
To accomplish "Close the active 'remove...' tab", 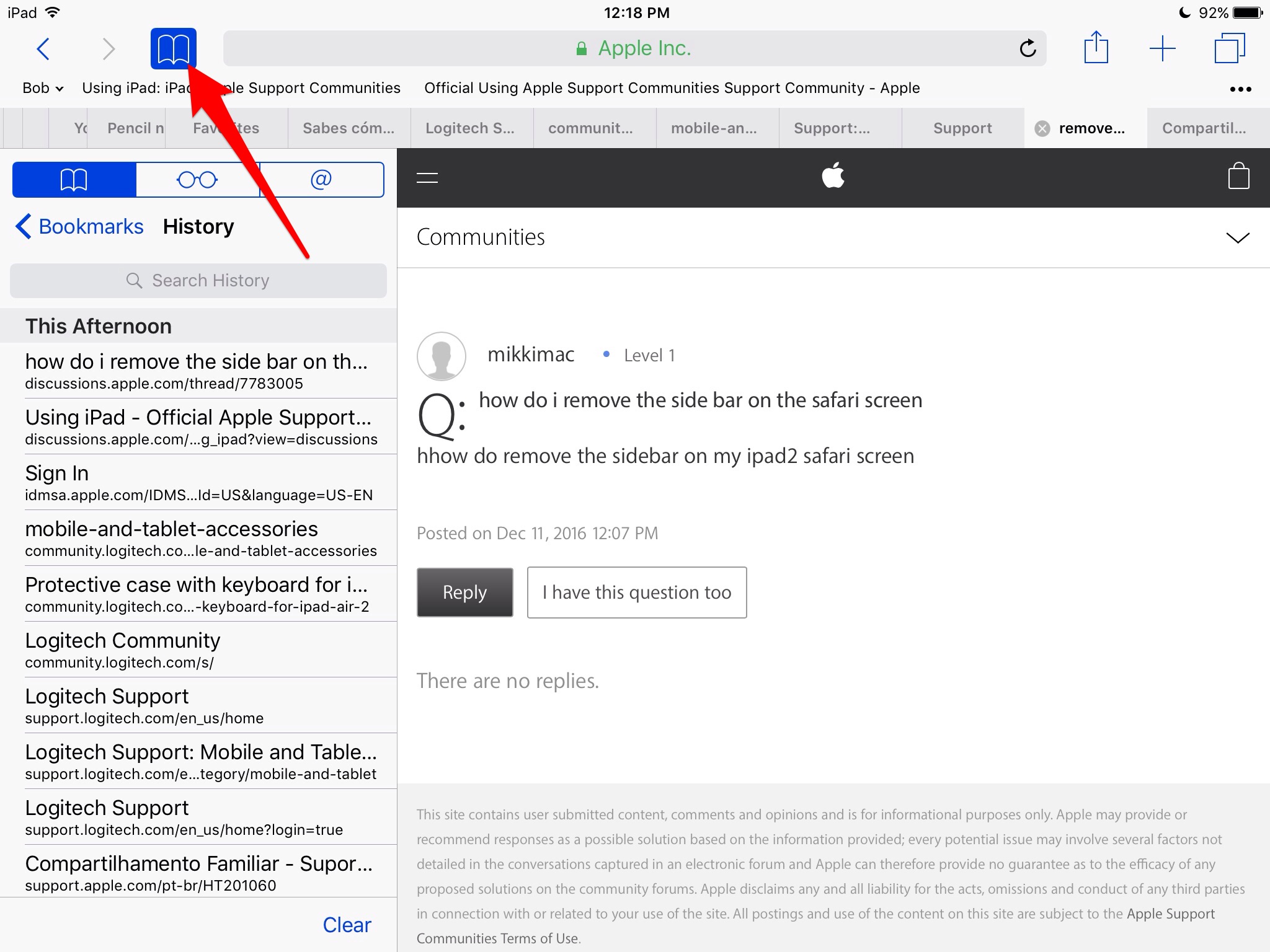I will click(x=1042, y=128).
